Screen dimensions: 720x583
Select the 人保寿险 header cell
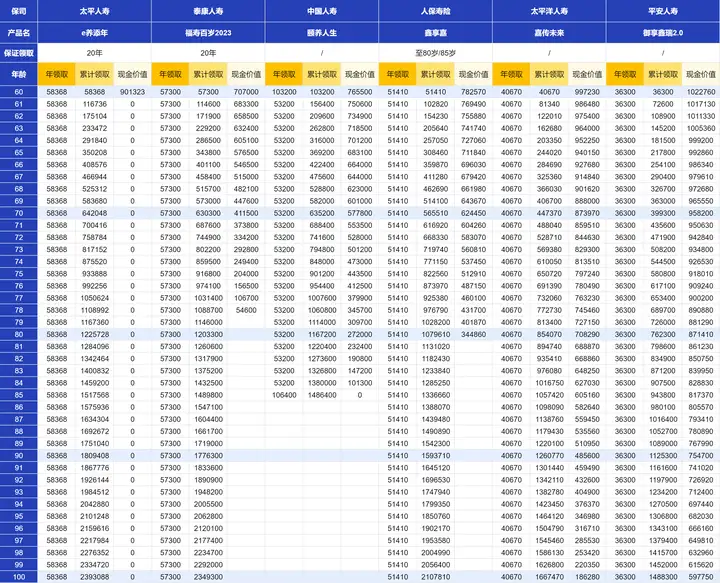point(435,11)
